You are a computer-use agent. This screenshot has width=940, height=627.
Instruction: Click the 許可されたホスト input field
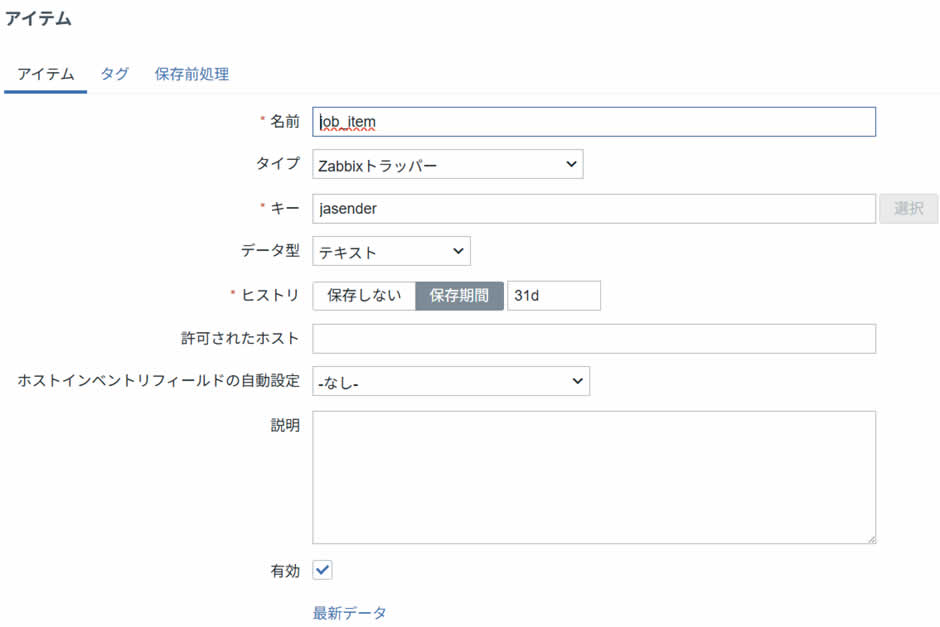(595, 338)
